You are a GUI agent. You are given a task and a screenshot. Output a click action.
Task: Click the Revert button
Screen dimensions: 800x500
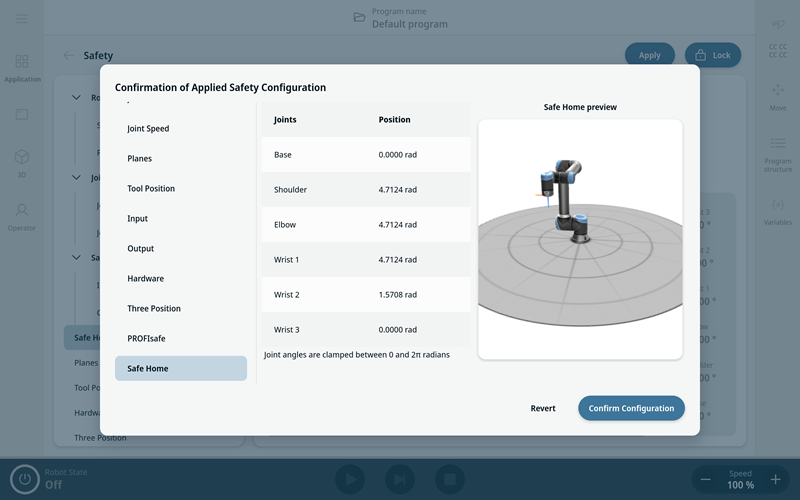543,408
